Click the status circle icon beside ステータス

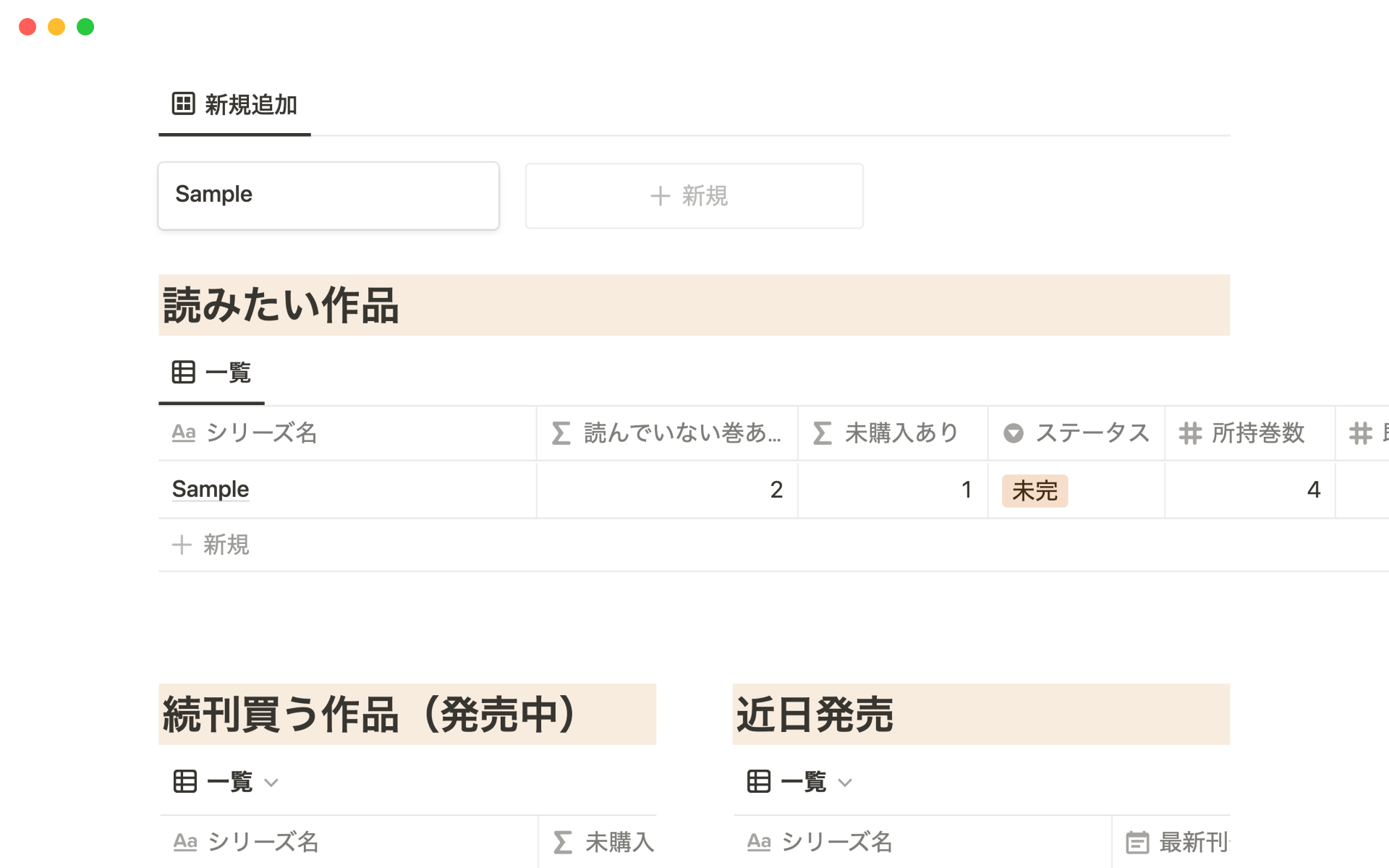pyautogui.click(x=1014, y=433)
